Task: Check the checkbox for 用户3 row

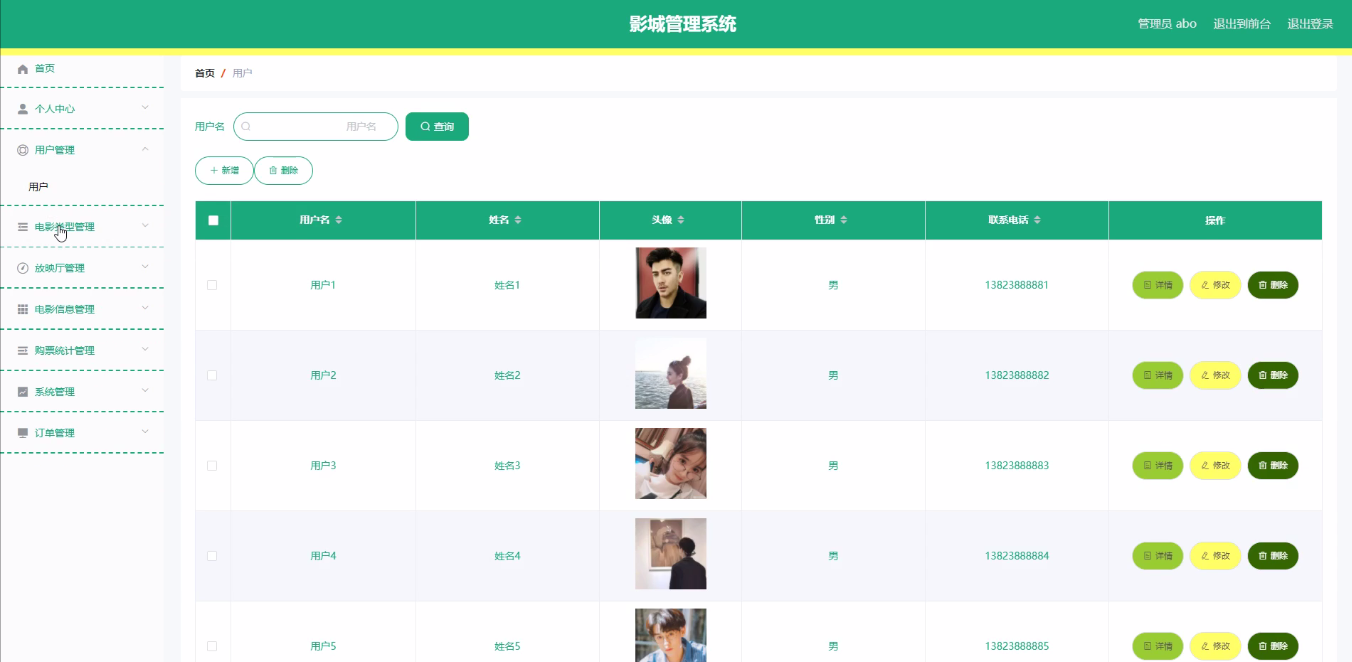Action: (x=212, y=466)
